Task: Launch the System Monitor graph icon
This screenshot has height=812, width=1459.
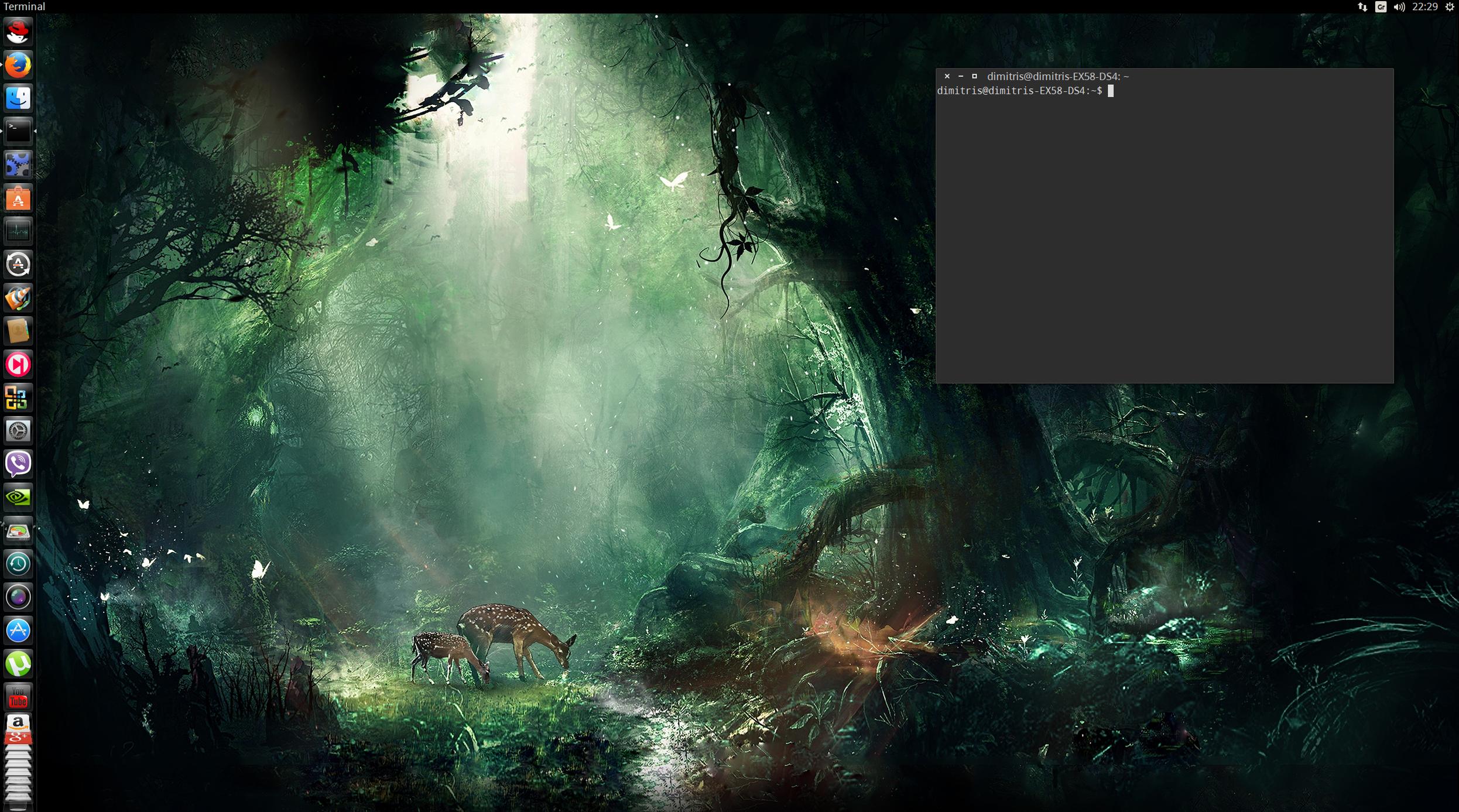Action: pos(18,231)
